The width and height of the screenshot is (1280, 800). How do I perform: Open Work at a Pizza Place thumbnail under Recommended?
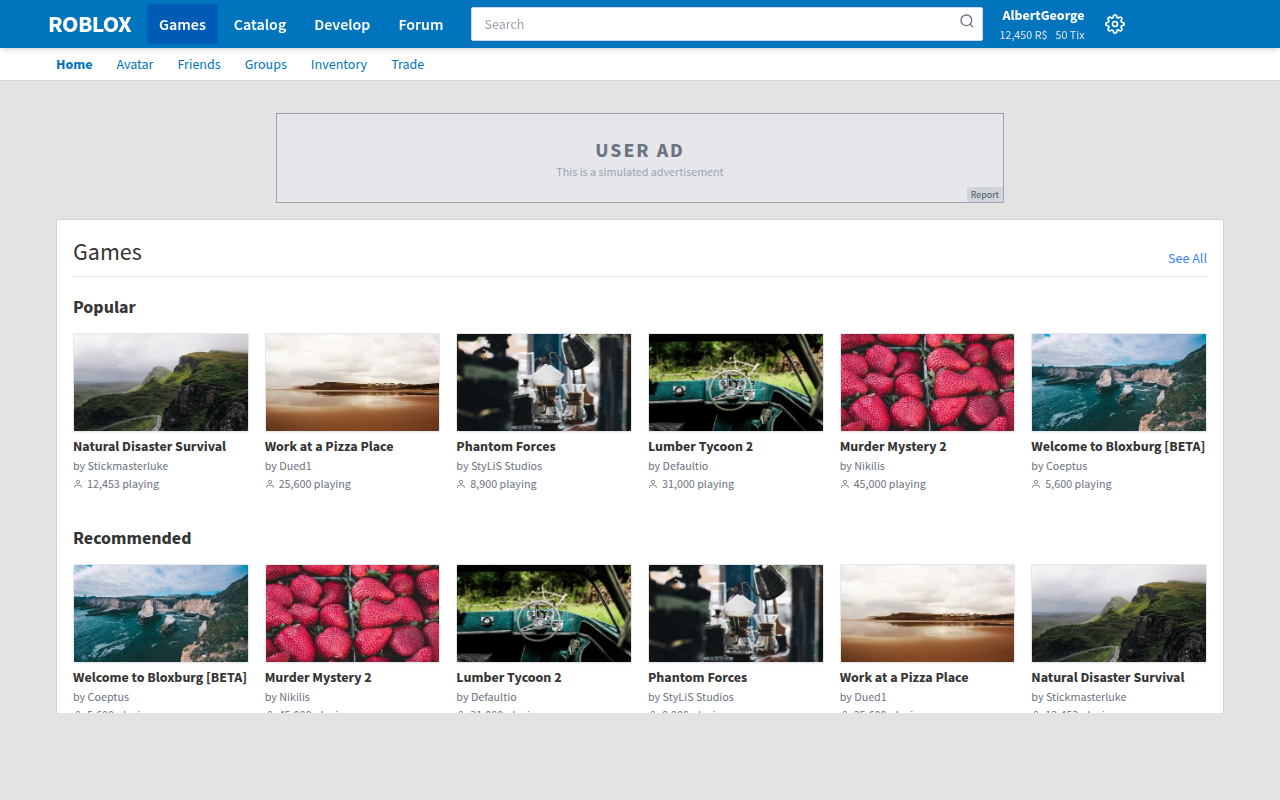pyautogui.click(x=927, y=613)
